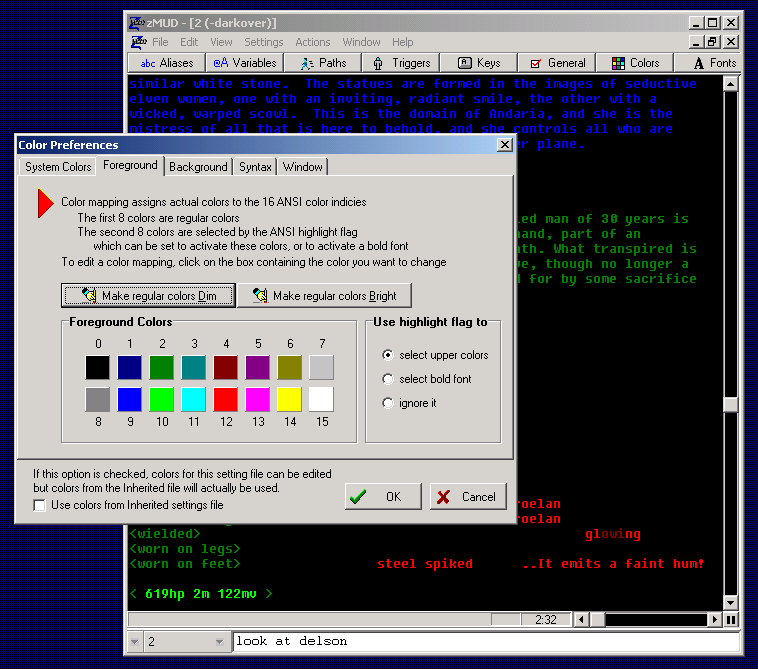Open the Actions menu
Viewport: 758px width, 669px height.
(x=313, y=42)
